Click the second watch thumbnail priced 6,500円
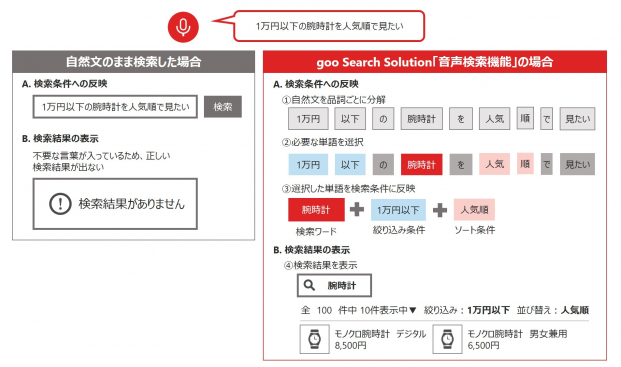 coord(447,339)
